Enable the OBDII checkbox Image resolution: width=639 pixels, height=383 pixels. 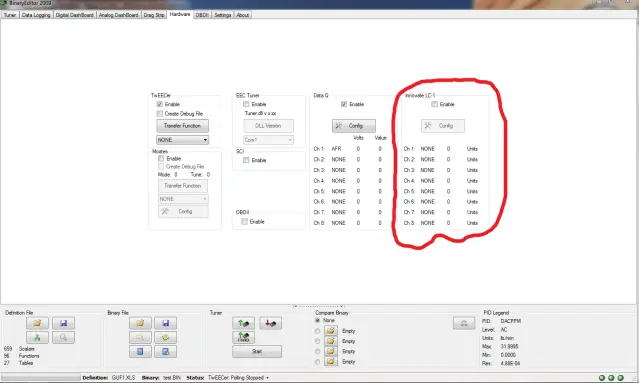click(245, 222)
